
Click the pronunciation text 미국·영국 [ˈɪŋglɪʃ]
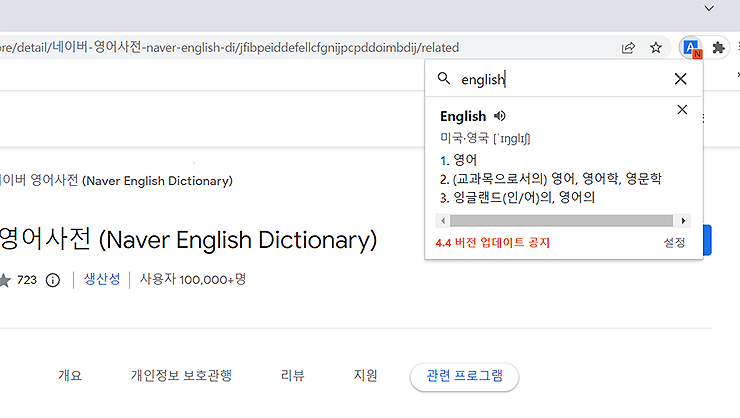(x=485, y=138)
